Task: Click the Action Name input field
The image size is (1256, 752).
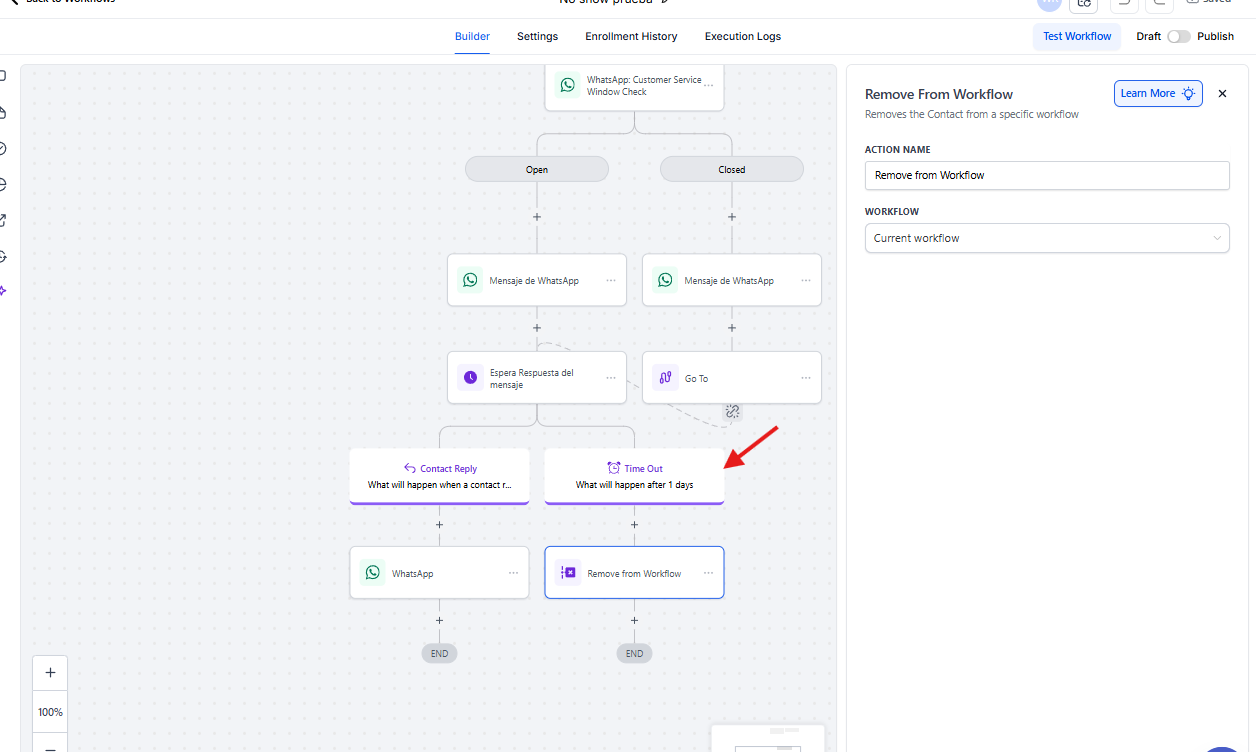Action: [x=1046, y=175]
